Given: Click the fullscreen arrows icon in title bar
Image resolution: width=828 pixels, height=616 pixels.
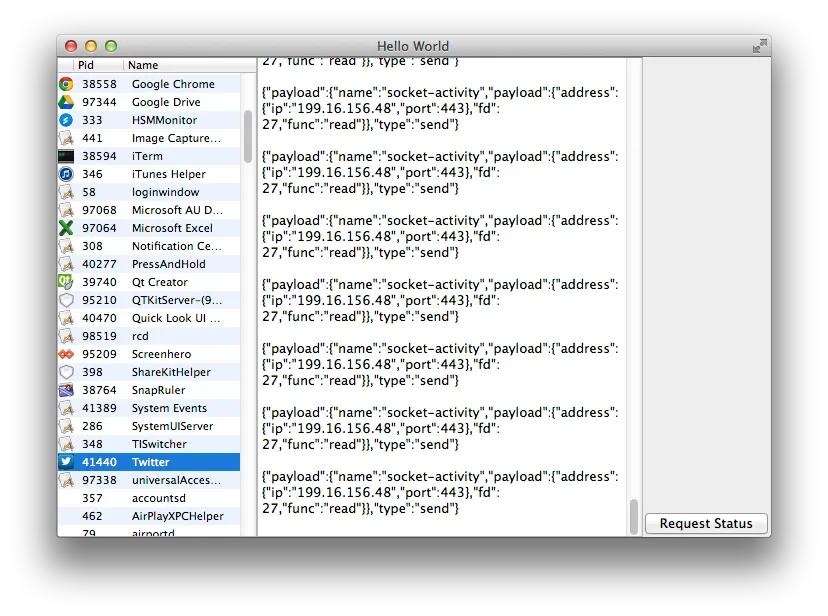Looking at the screenshot, I should pyautogui.click(x=759, y=46).
